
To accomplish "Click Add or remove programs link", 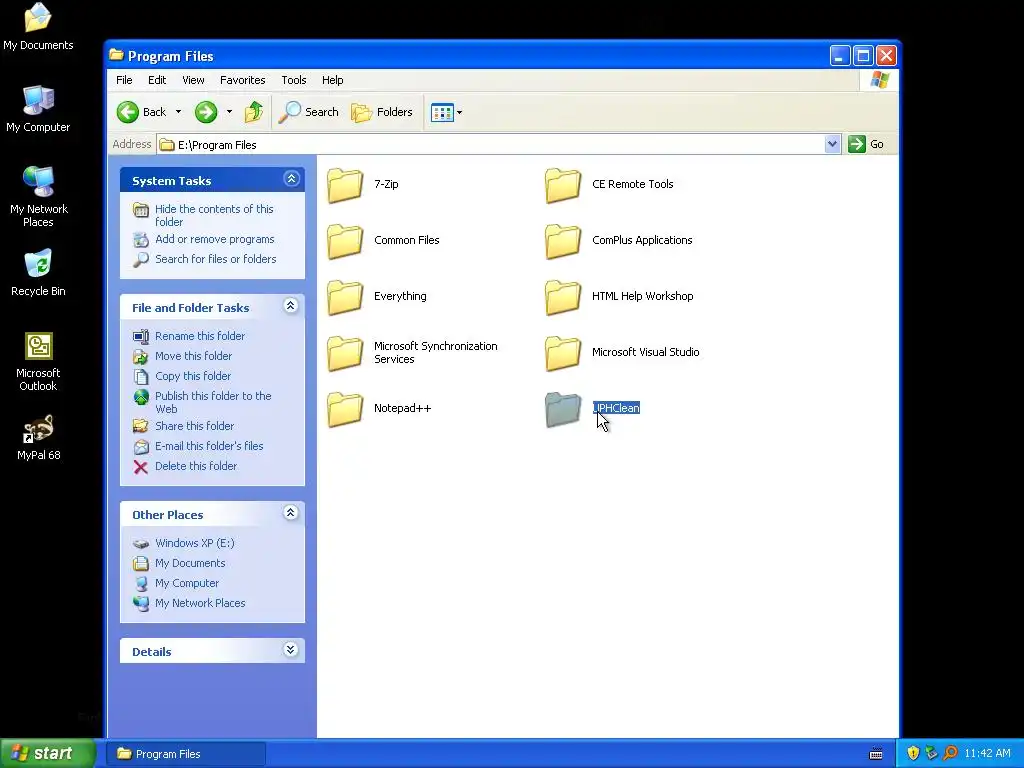I will [215, 240].
